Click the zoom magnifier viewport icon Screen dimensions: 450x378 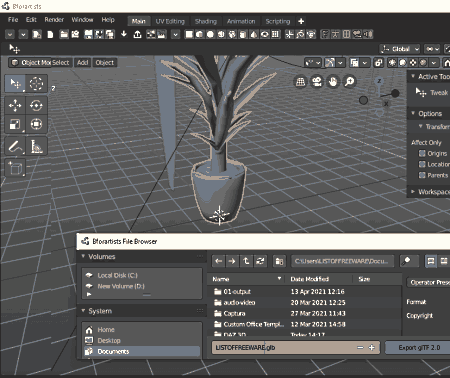pyautogui.click(x=349, y=82)
